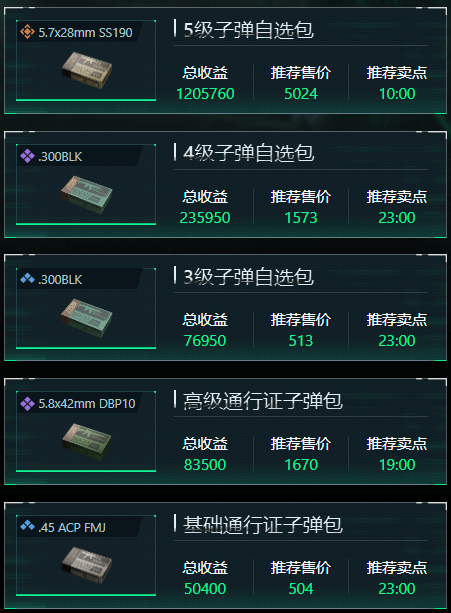Select the .300BLK ammo box in 3级子弹自选包
Viewport: 451px width, 613px height.
click(87, 317)
